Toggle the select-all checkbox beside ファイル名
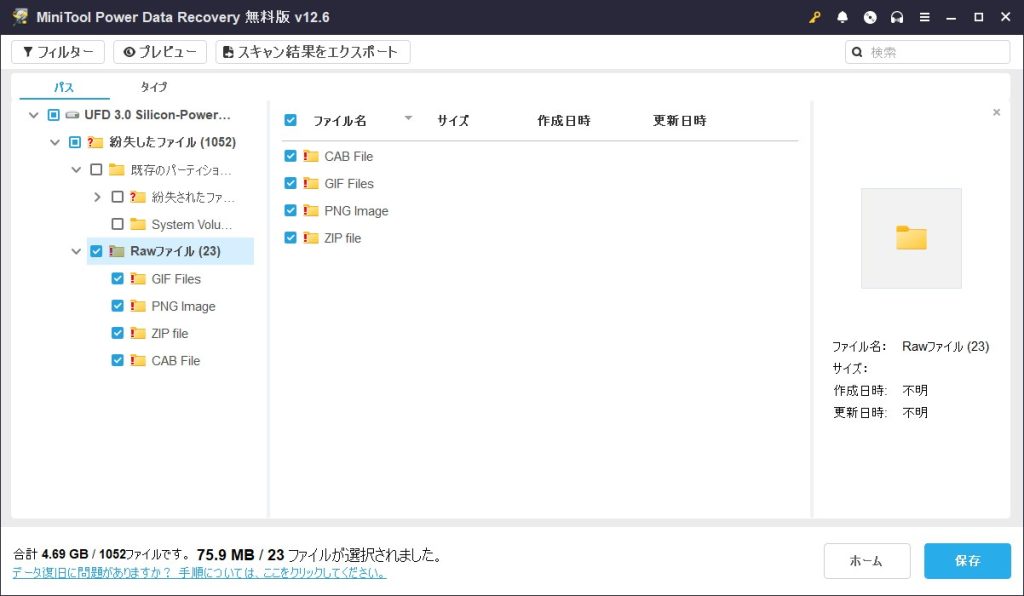 click(291, 120)
